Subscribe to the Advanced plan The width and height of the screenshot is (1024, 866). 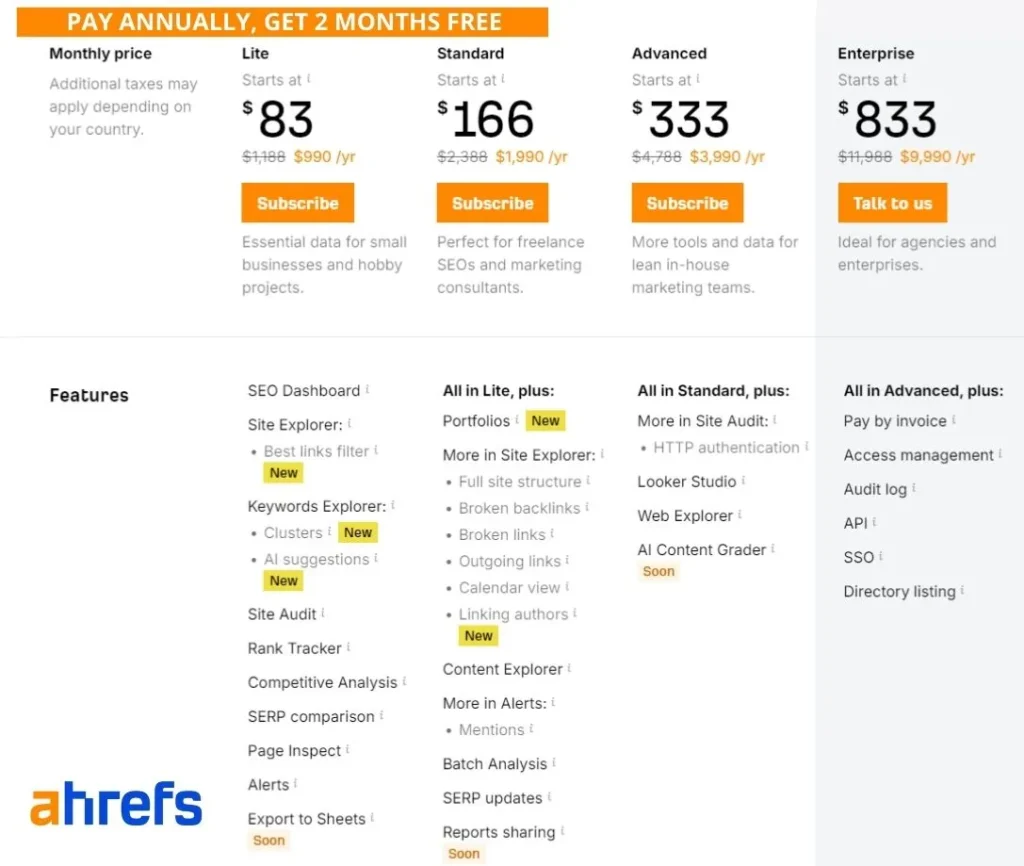pos(687,203)
